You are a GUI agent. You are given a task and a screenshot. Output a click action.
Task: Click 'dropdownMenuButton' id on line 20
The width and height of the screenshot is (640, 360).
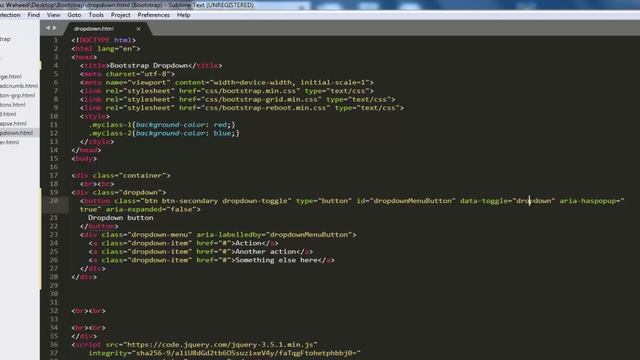[x=412, y=201]
